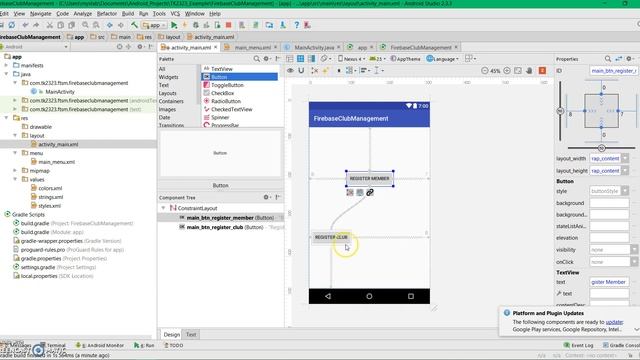
Task: Click the Redo arrow icon
Action: [x=36, y=25]
